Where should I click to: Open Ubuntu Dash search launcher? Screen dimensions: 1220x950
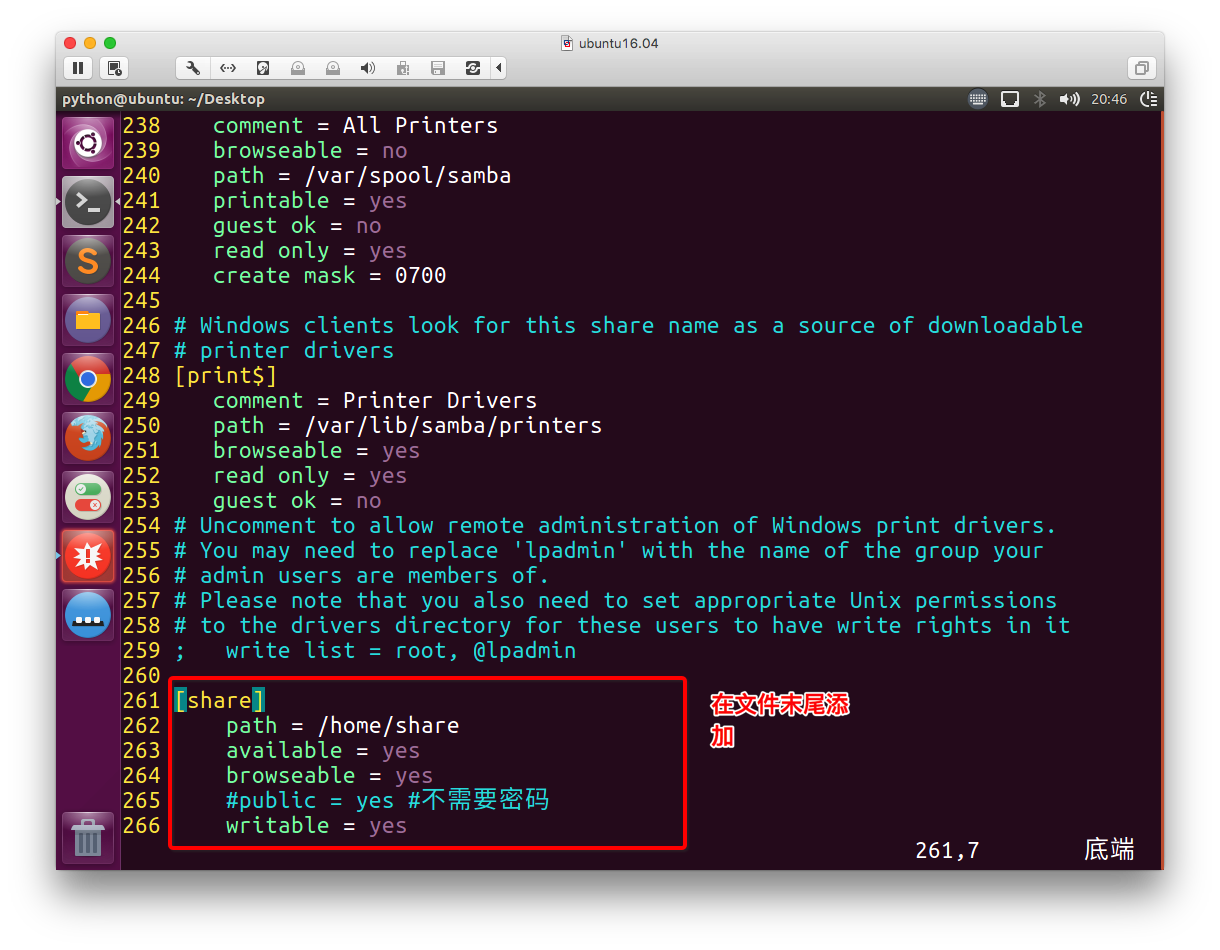pos(88,144)
